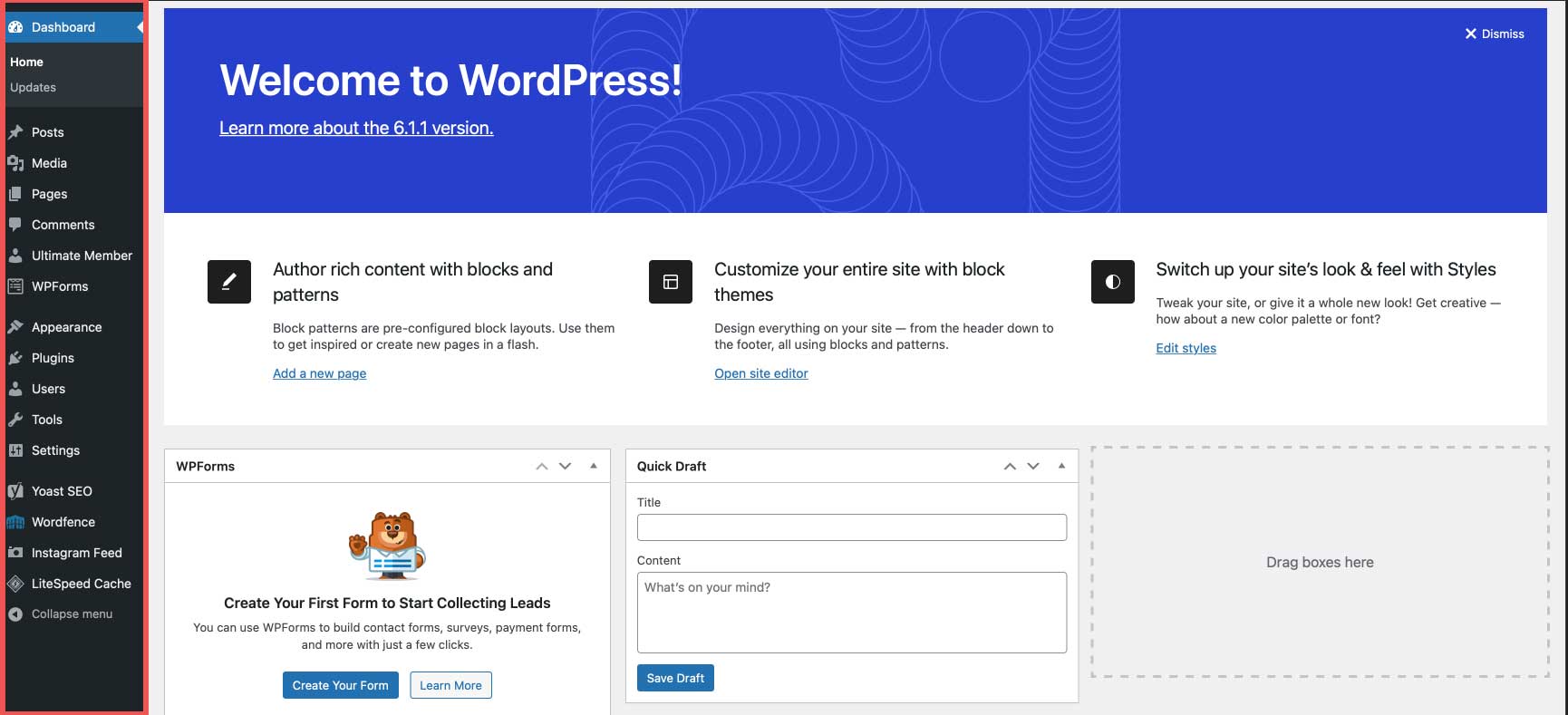Click the Yoast SEO icon
Screen dimensions: 1568x715
pyautogui.click(x=15, y=491)
